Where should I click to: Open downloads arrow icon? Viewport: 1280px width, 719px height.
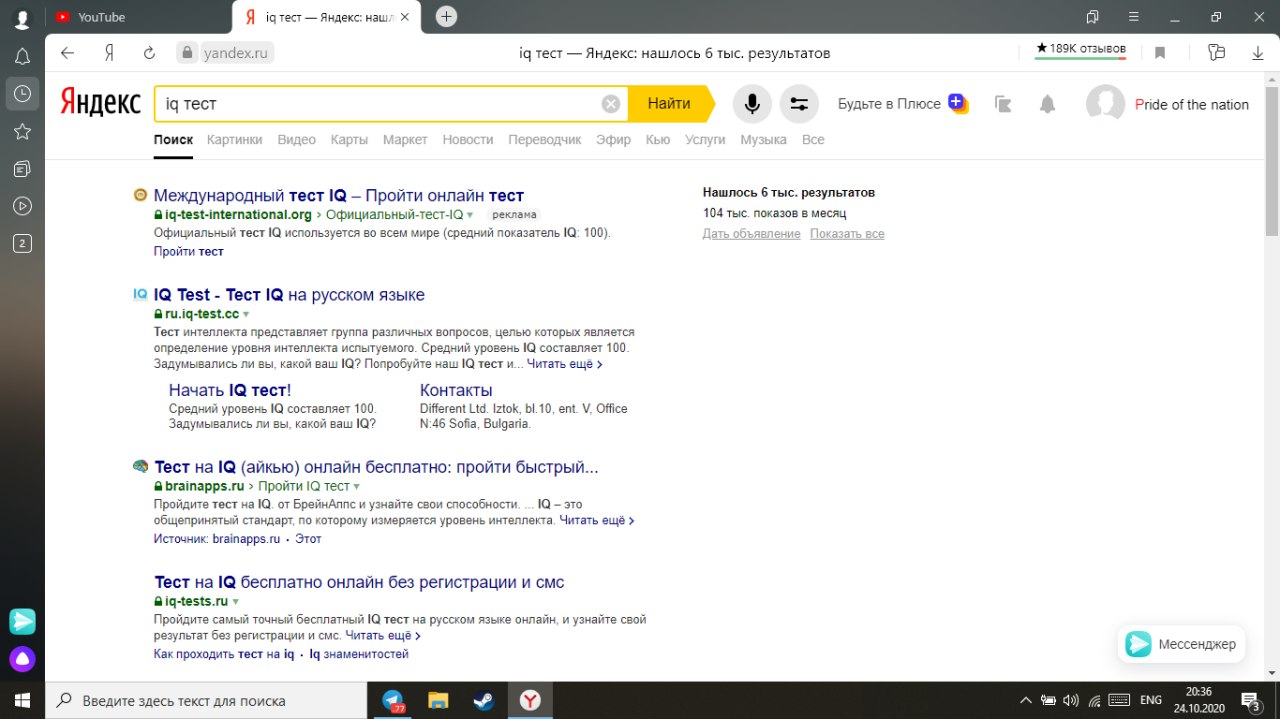(x=1258, y=53)
